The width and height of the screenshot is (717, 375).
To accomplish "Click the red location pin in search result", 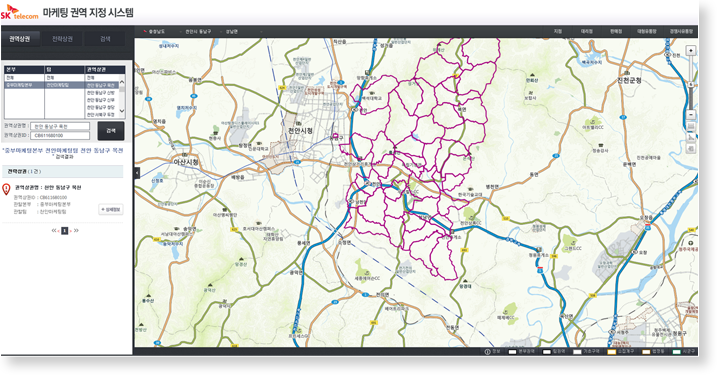I will (x=6, y=189).
